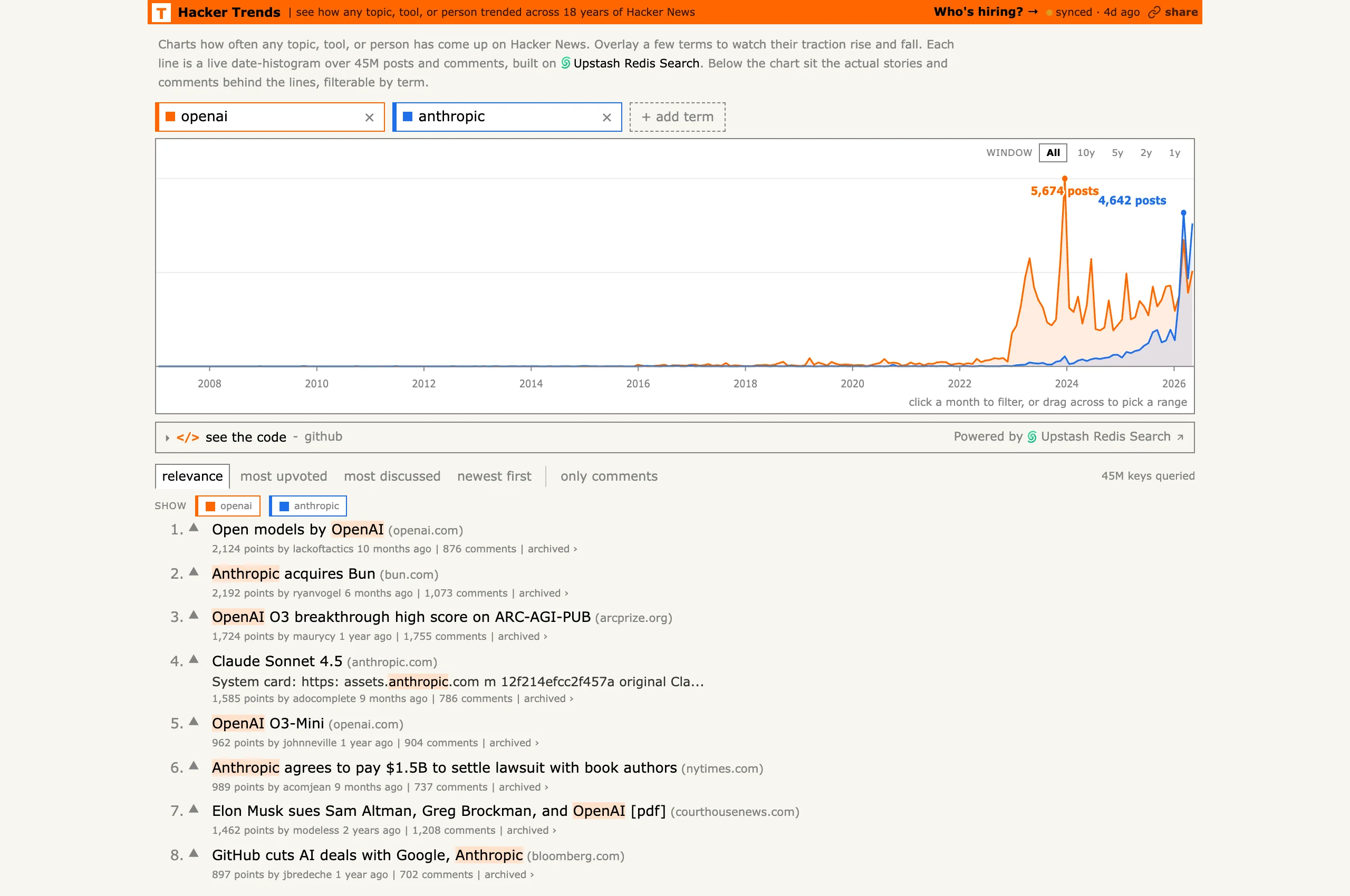Open the 'Claude Sonnet 4.5' story title

(277, 661)
